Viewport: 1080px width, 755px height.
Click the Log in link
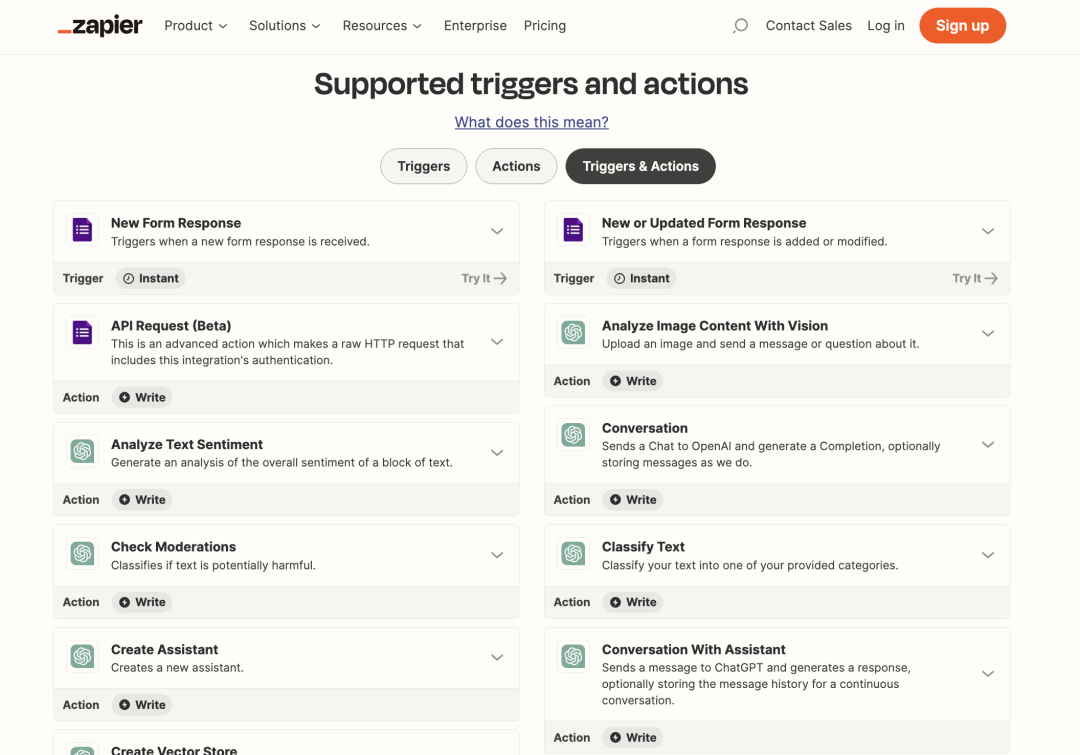(x=886, y=26)
